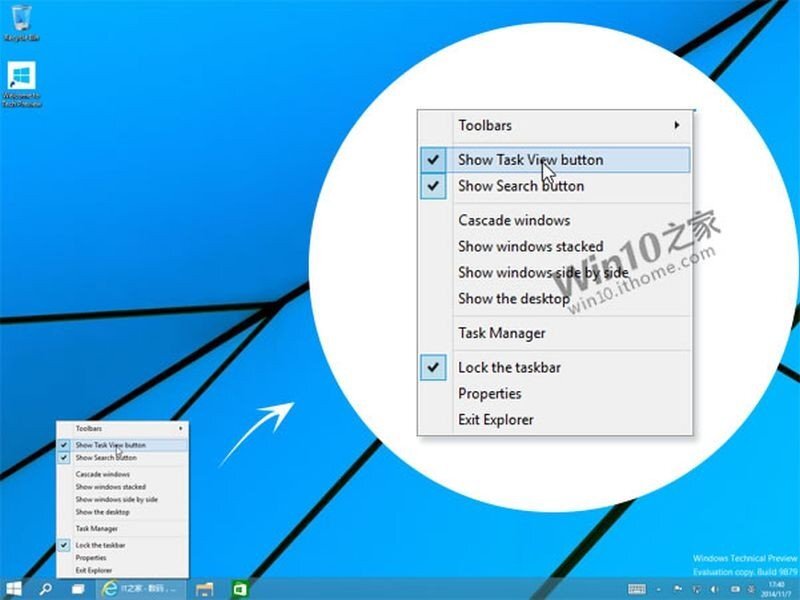Click the Show hidden icons arrow in tray
800x600 pixels.
(657, 588)
